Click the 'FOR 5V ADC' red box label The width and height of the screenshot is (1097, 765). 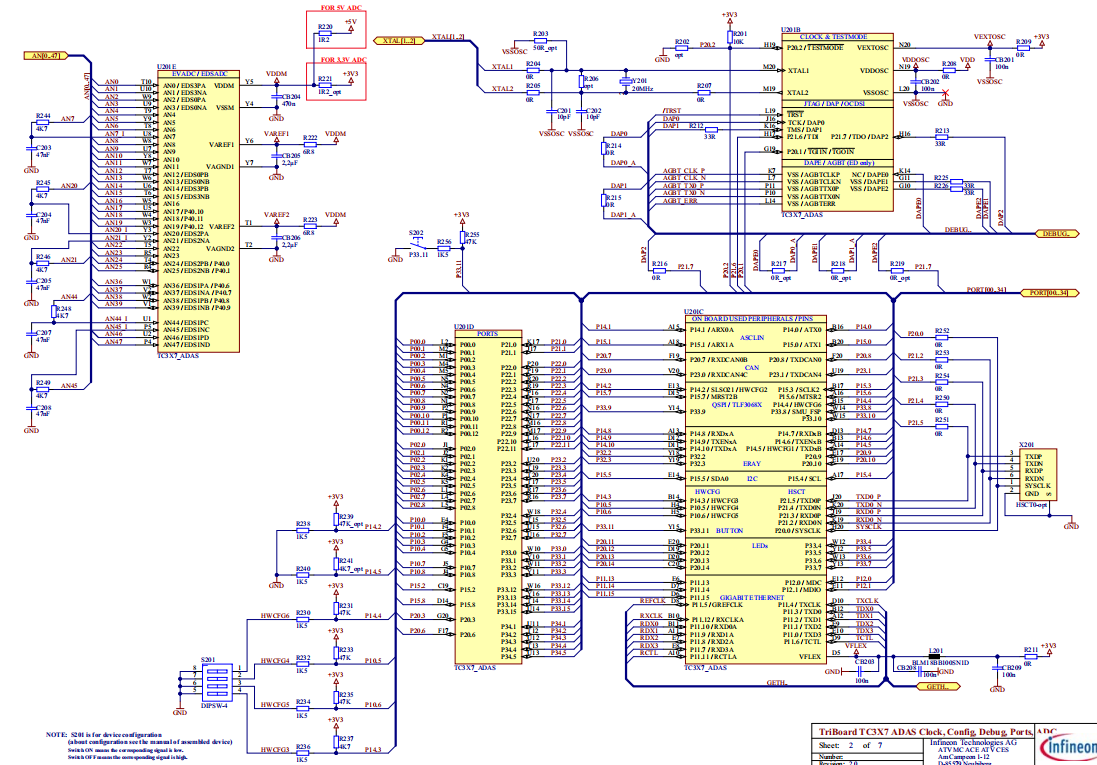(343, 8)
